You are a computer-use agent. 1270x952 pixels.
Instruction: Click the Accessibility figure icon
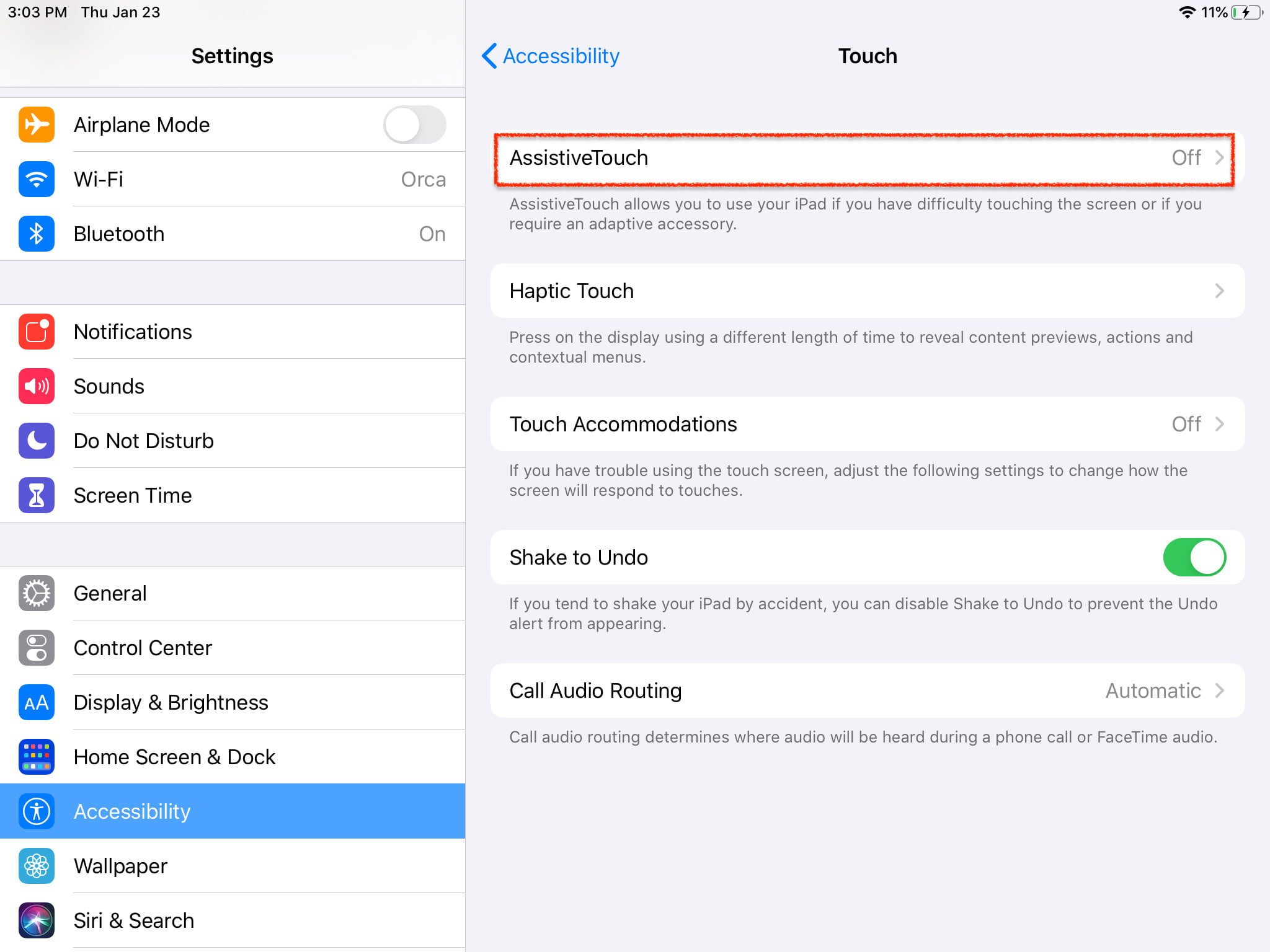[37, 811]
